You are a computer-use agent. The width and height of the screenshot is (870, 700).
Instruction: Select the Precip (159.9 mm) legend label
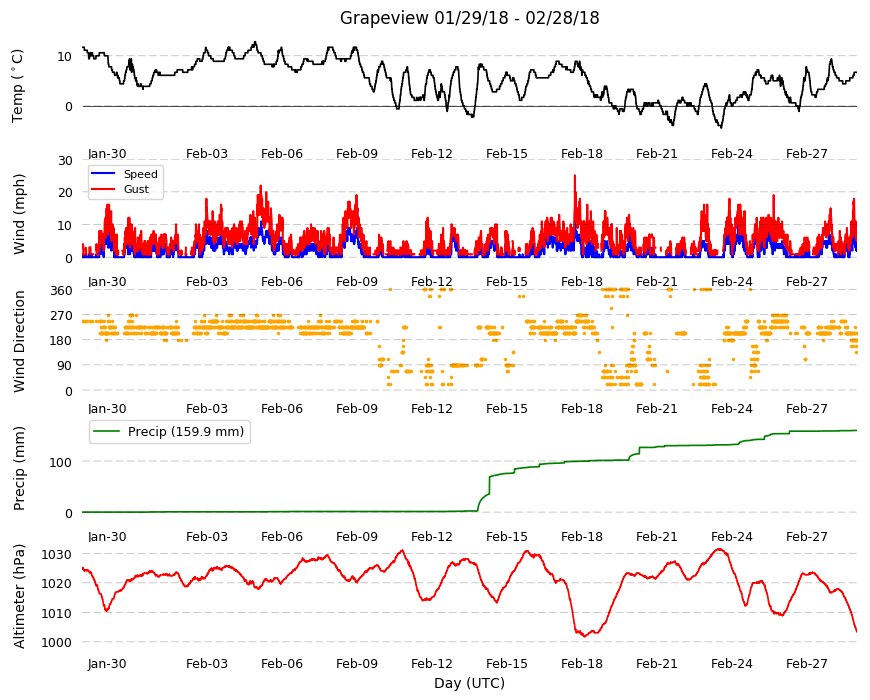[x=186, y=432]
